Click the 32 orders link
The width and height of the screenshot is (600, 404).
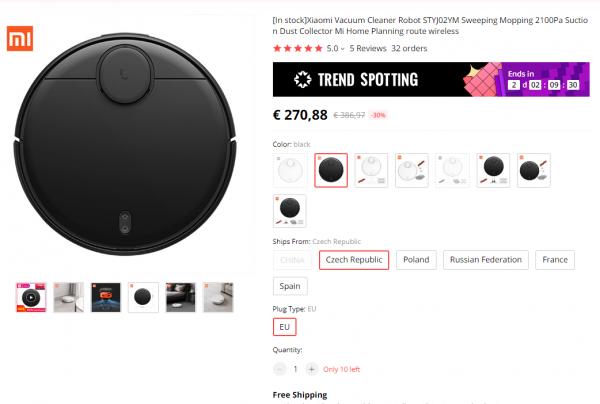point(409,49)
